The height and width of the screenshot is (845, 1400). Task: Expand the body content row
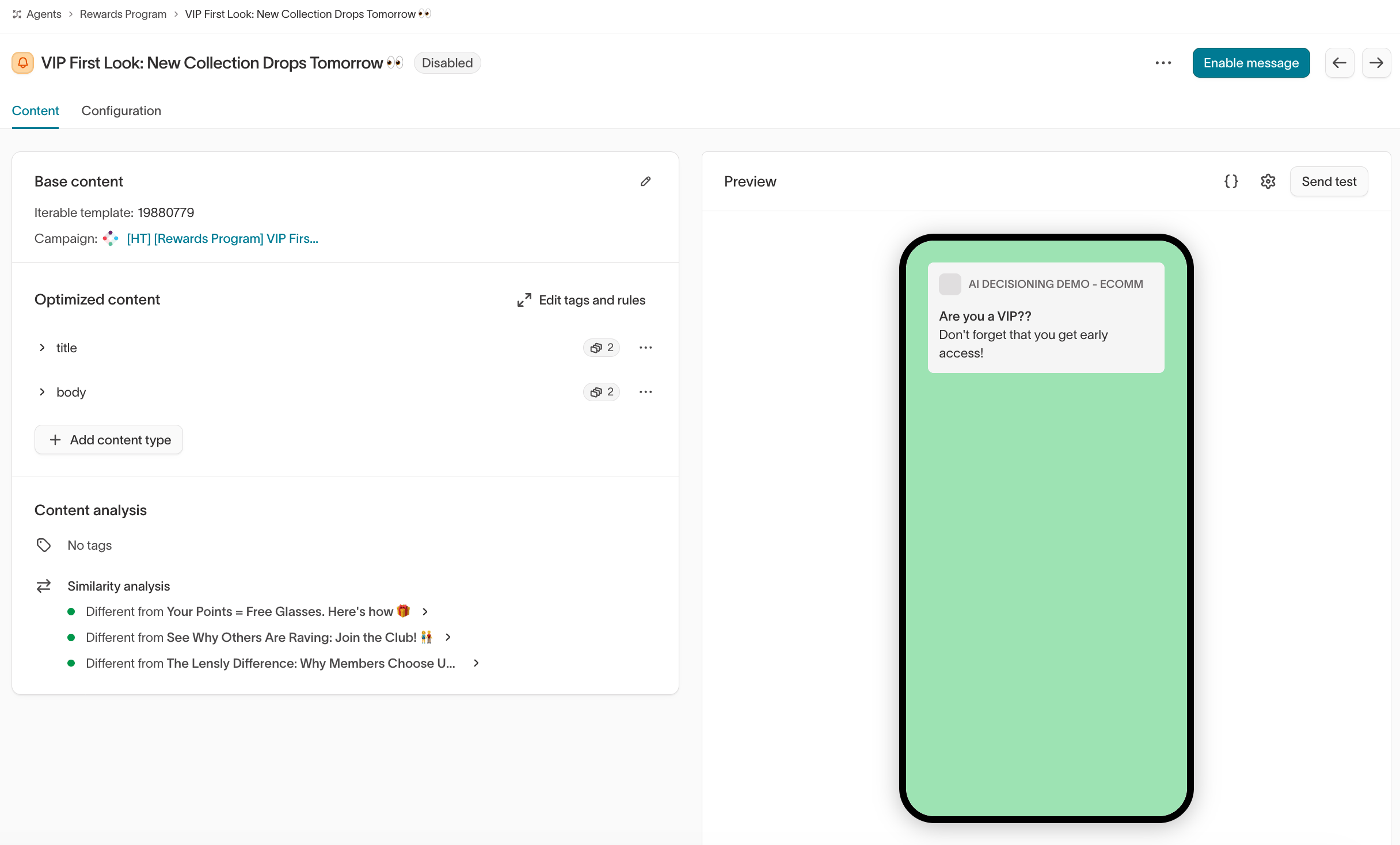(42, 392)
